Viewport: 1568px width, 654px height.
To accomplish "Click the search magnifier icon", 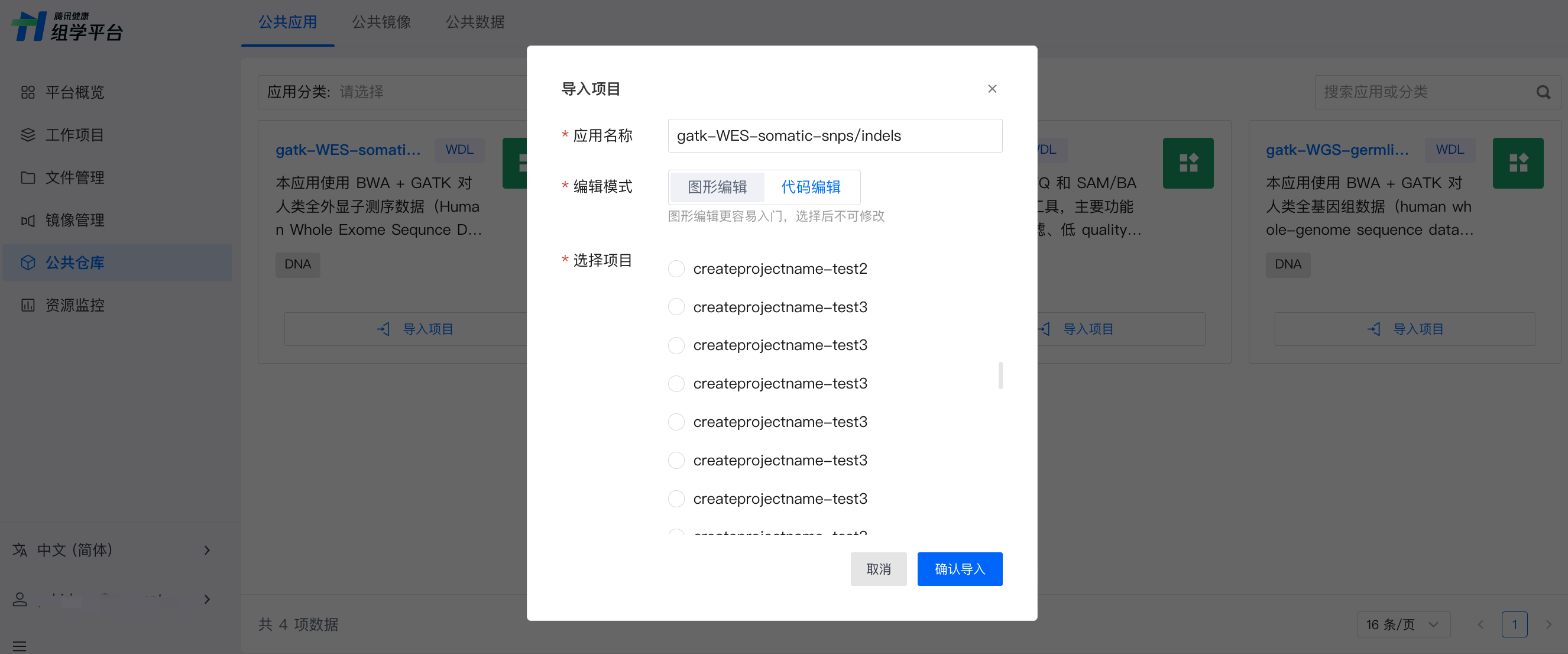I will click(1543, 92).
